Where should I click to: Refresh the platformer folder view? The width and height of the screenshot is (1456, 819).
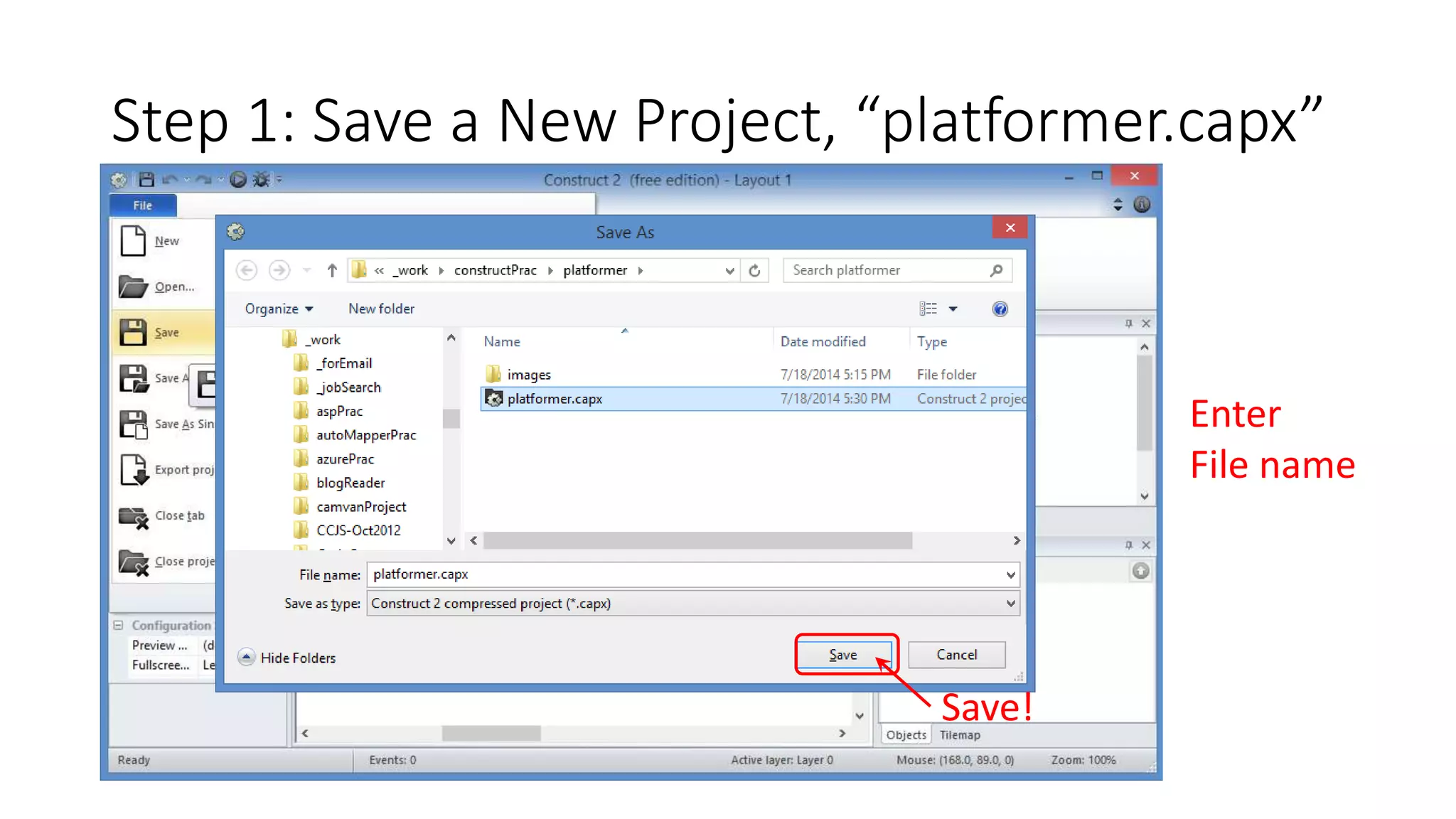pos(754,270)
